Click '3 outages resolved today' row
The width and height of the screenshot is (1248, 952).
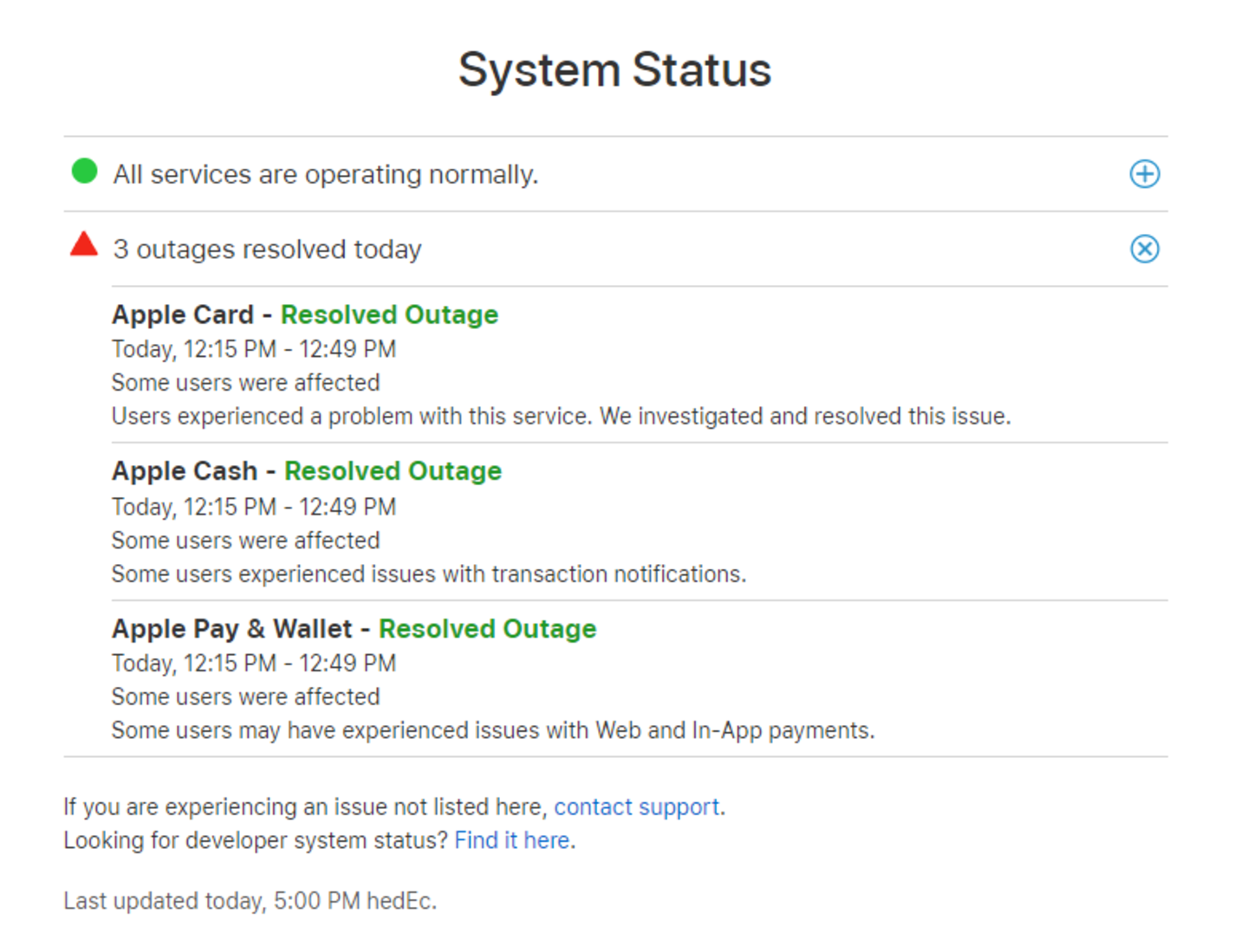coord(615,249)
